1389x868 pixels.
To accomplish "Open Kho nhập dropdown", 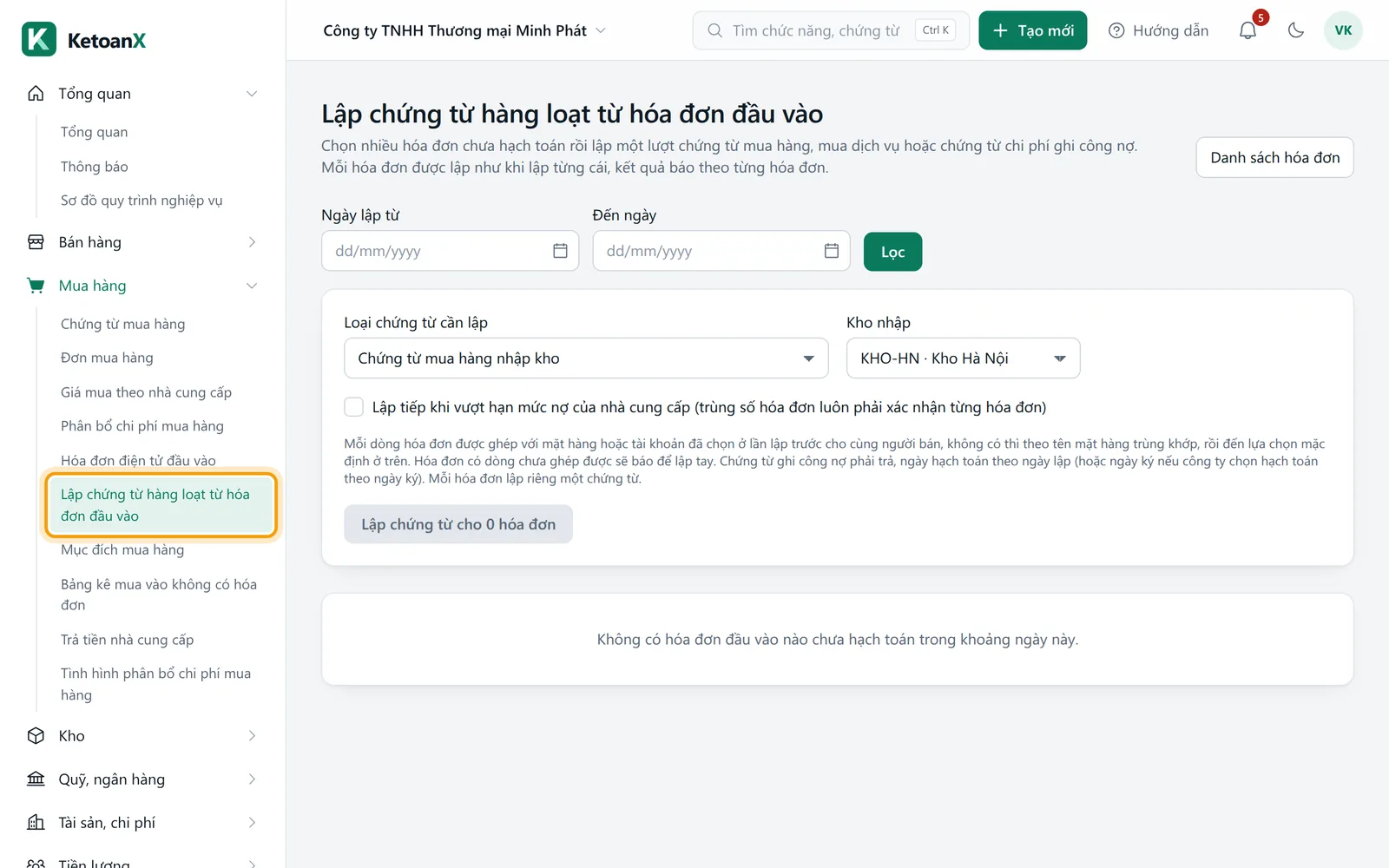I will point(963,358).
